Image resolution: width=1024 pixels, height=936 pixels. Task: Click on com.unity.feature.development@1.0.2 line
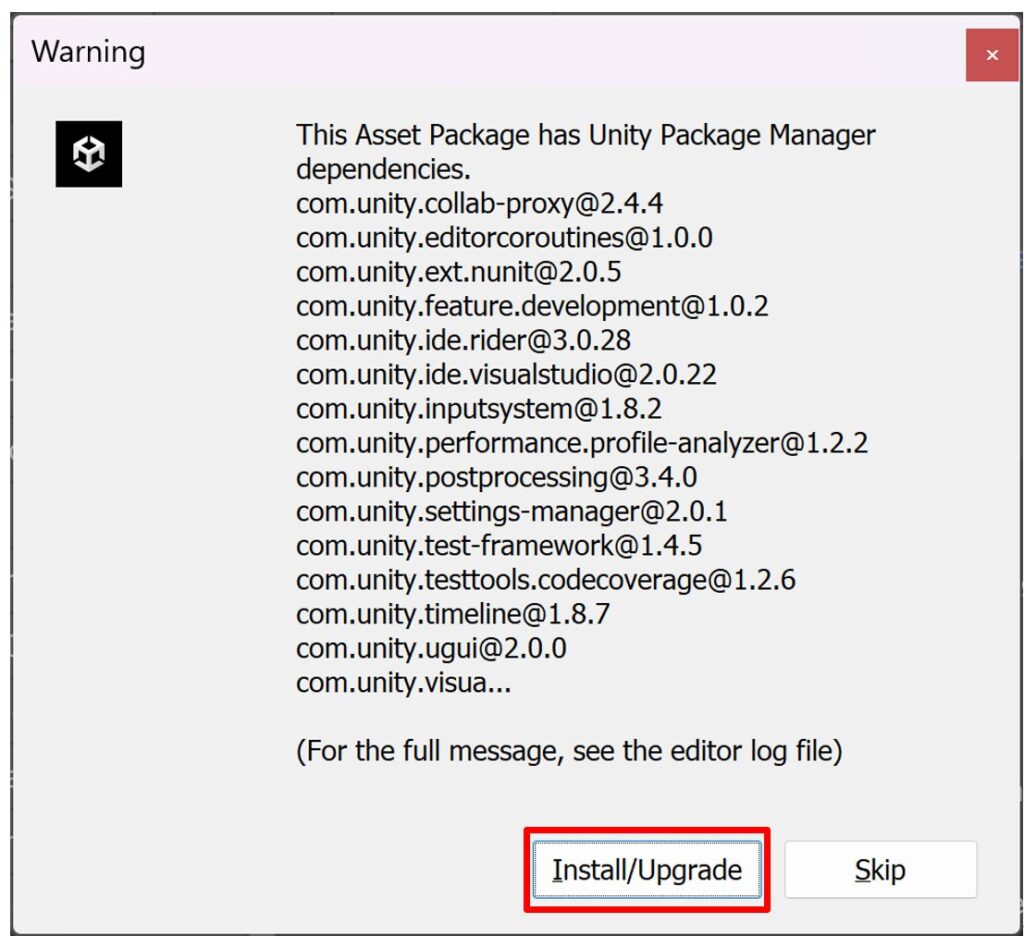pos(532,306)
